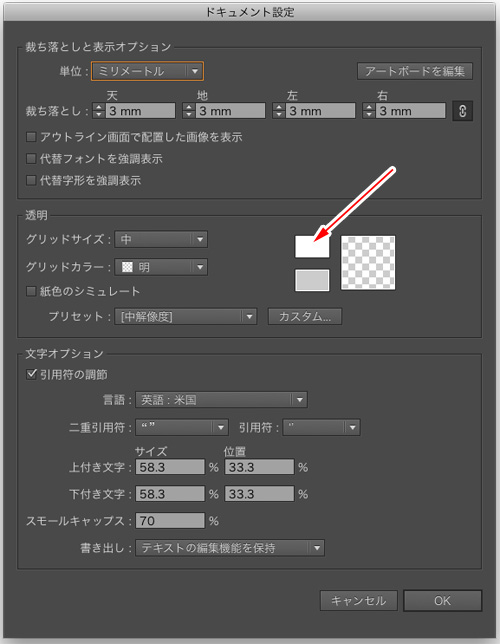The image size is (500, 644).
Task: Click the キャンセル button
Action: pos(359,601)
